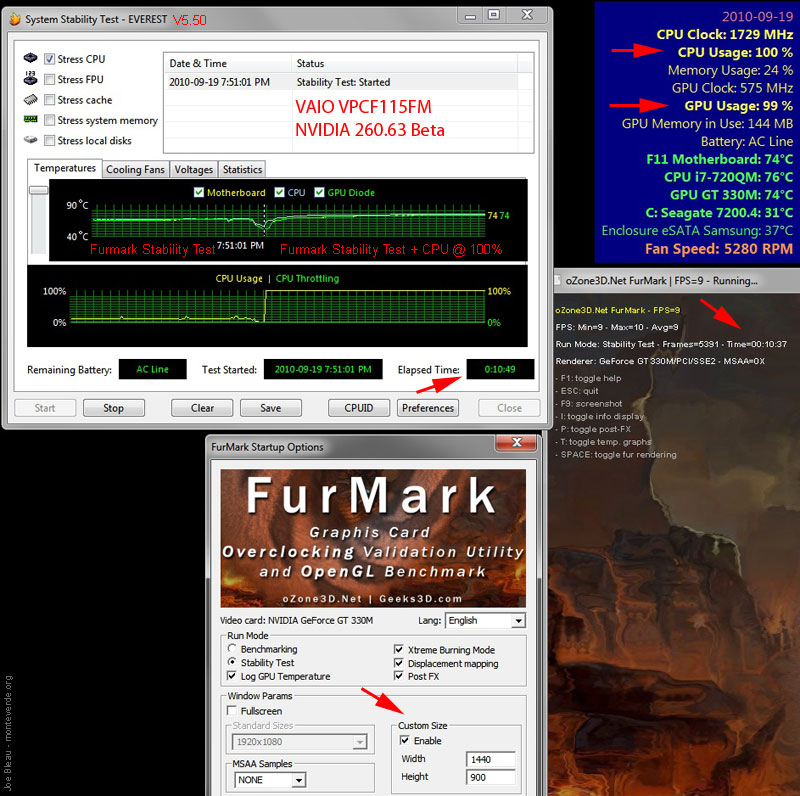Screen dimensions: 800x796
Task: Click the Elapsed Time value 0:10:49
Action: tap(500, 369)
